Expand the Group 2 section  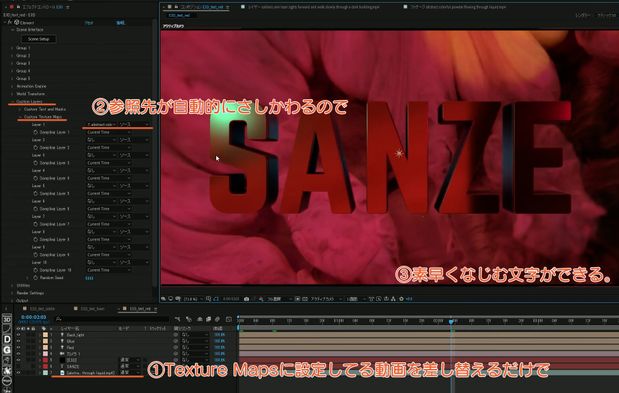pos(12,56)
